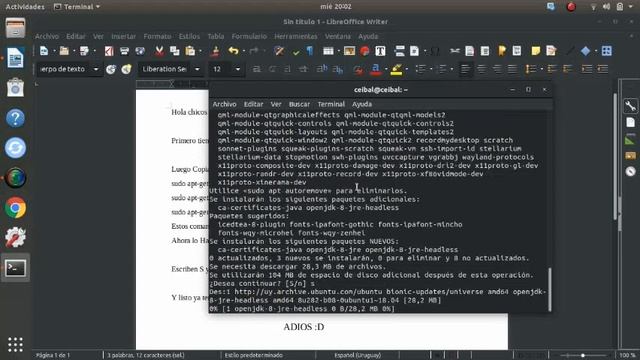The width and height of the screenshot is (640, 360).
Task: Click the Copy icon
Action: tap(175, 51)
